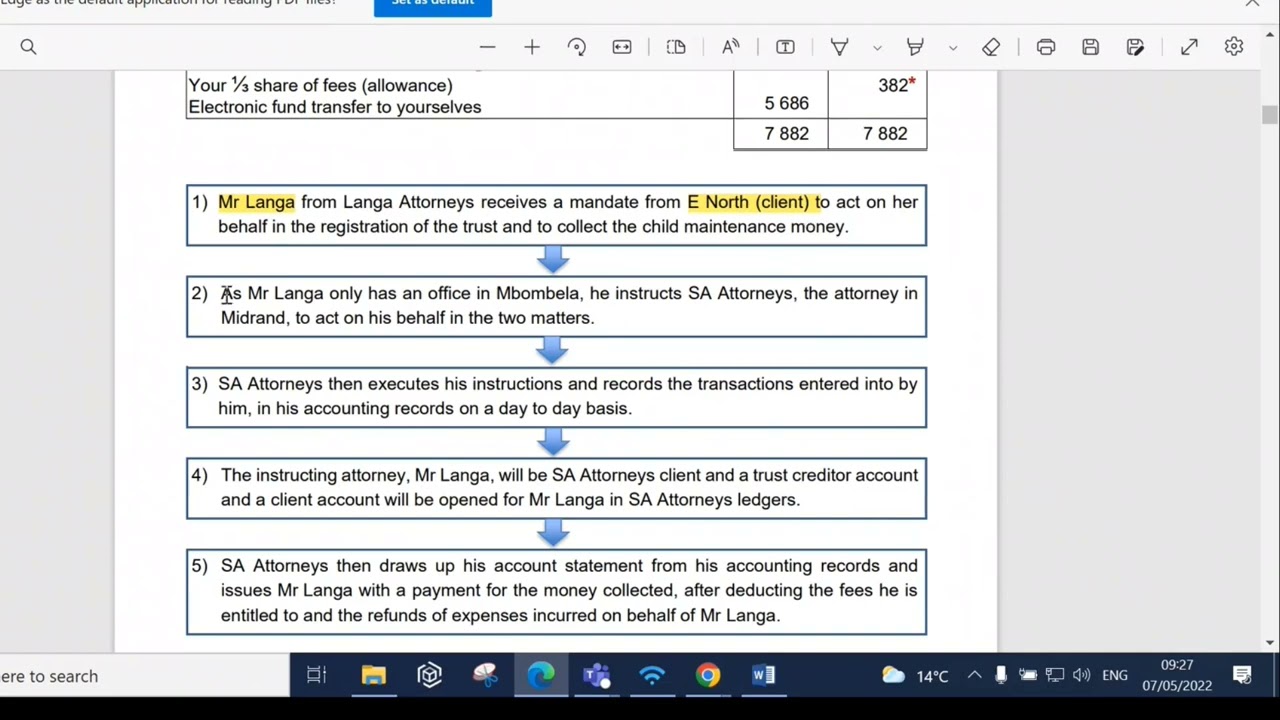Select the Draw pen tool

tap(839, 47)
